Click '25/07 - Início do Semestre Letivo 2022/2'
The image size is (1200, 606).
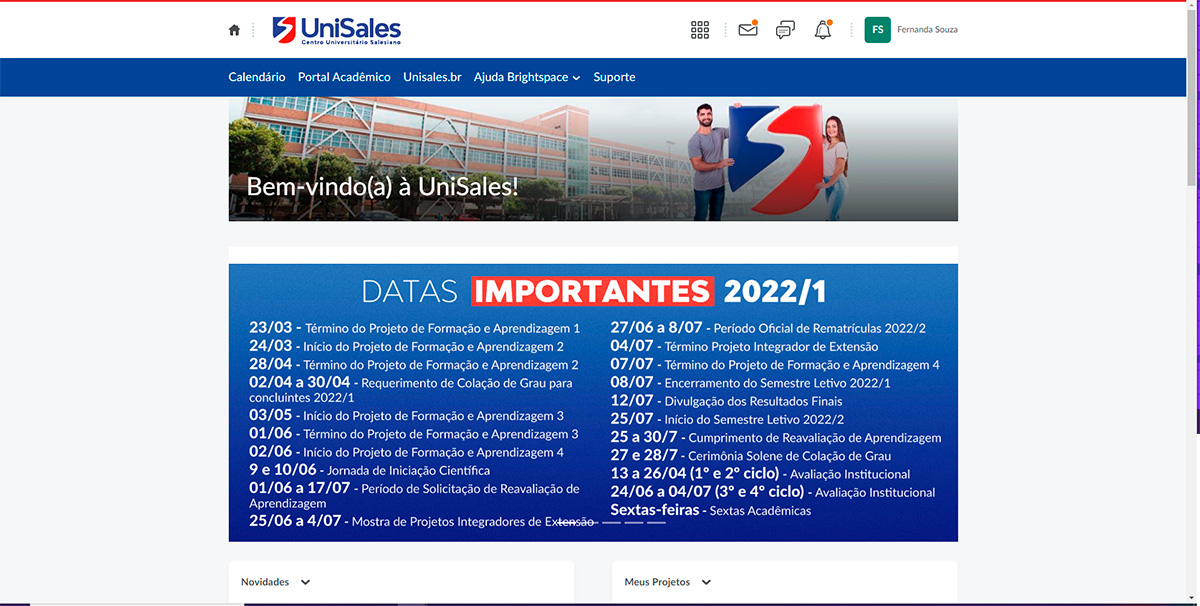727,419
